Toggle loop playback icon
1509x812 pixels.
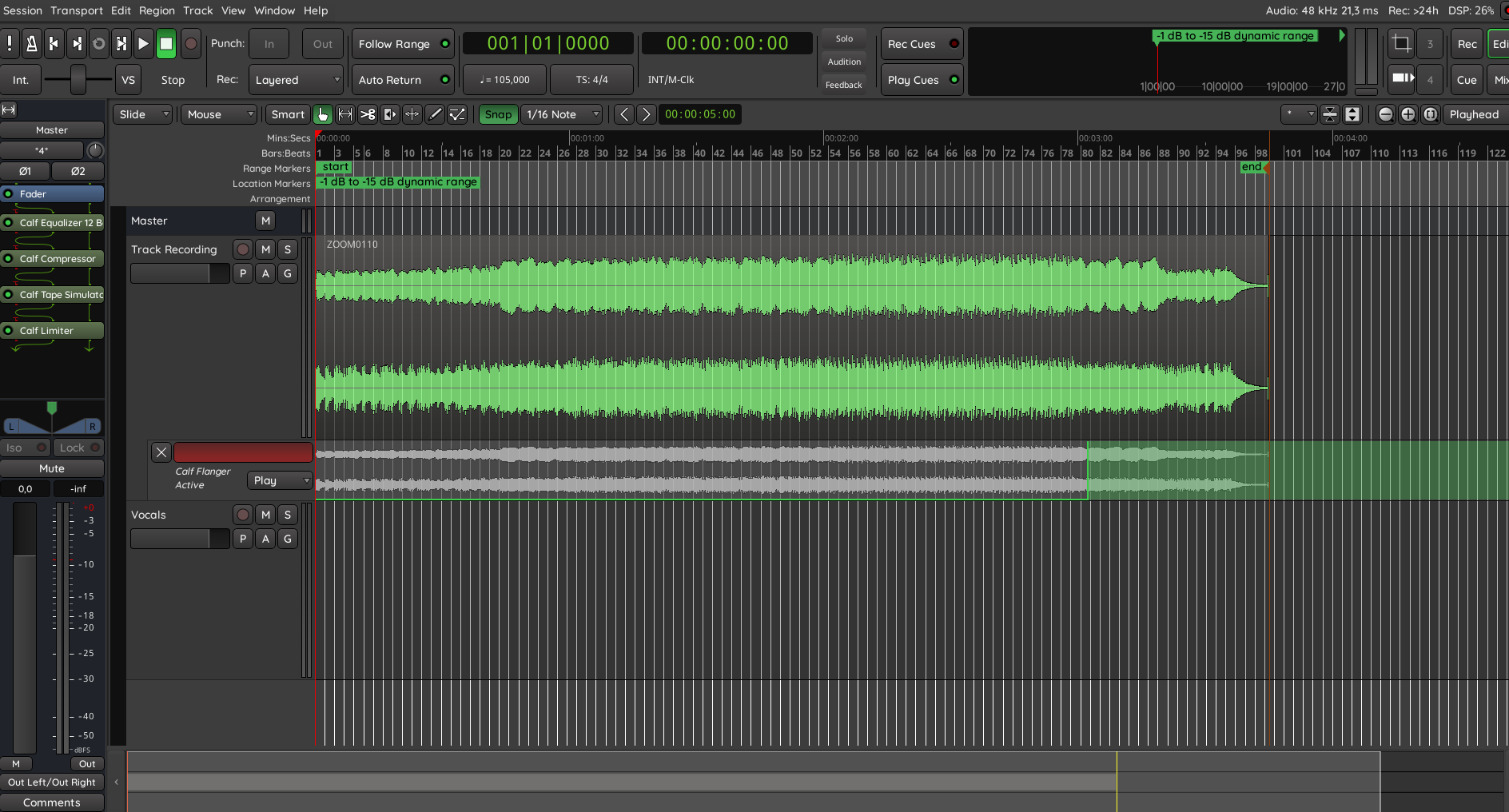click(99, 44)
